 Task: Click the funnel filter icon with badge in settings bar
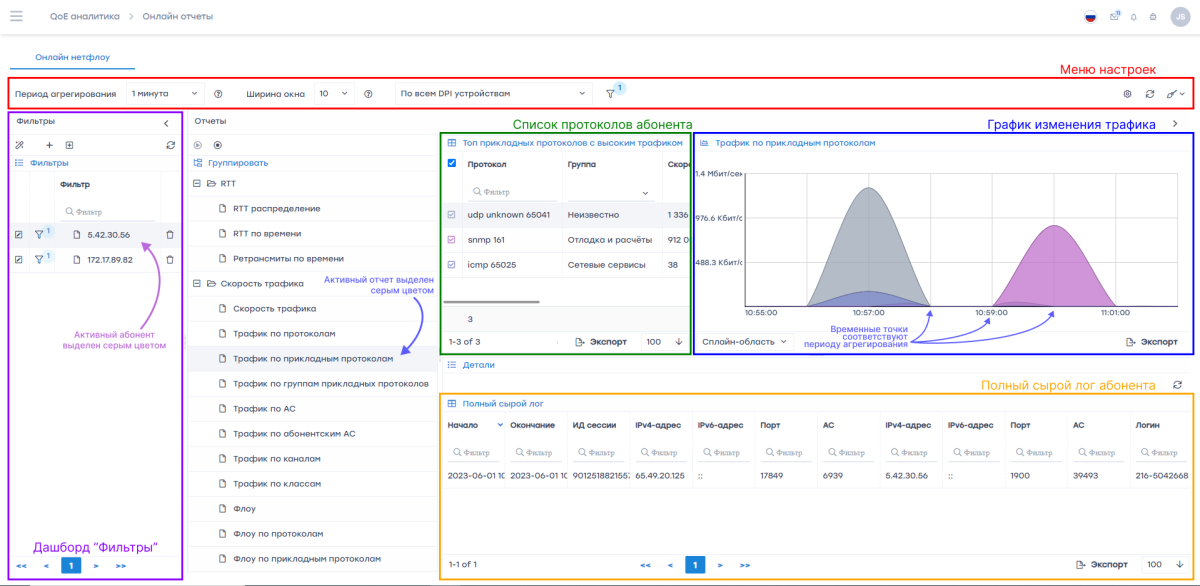[x=611, y=94]
